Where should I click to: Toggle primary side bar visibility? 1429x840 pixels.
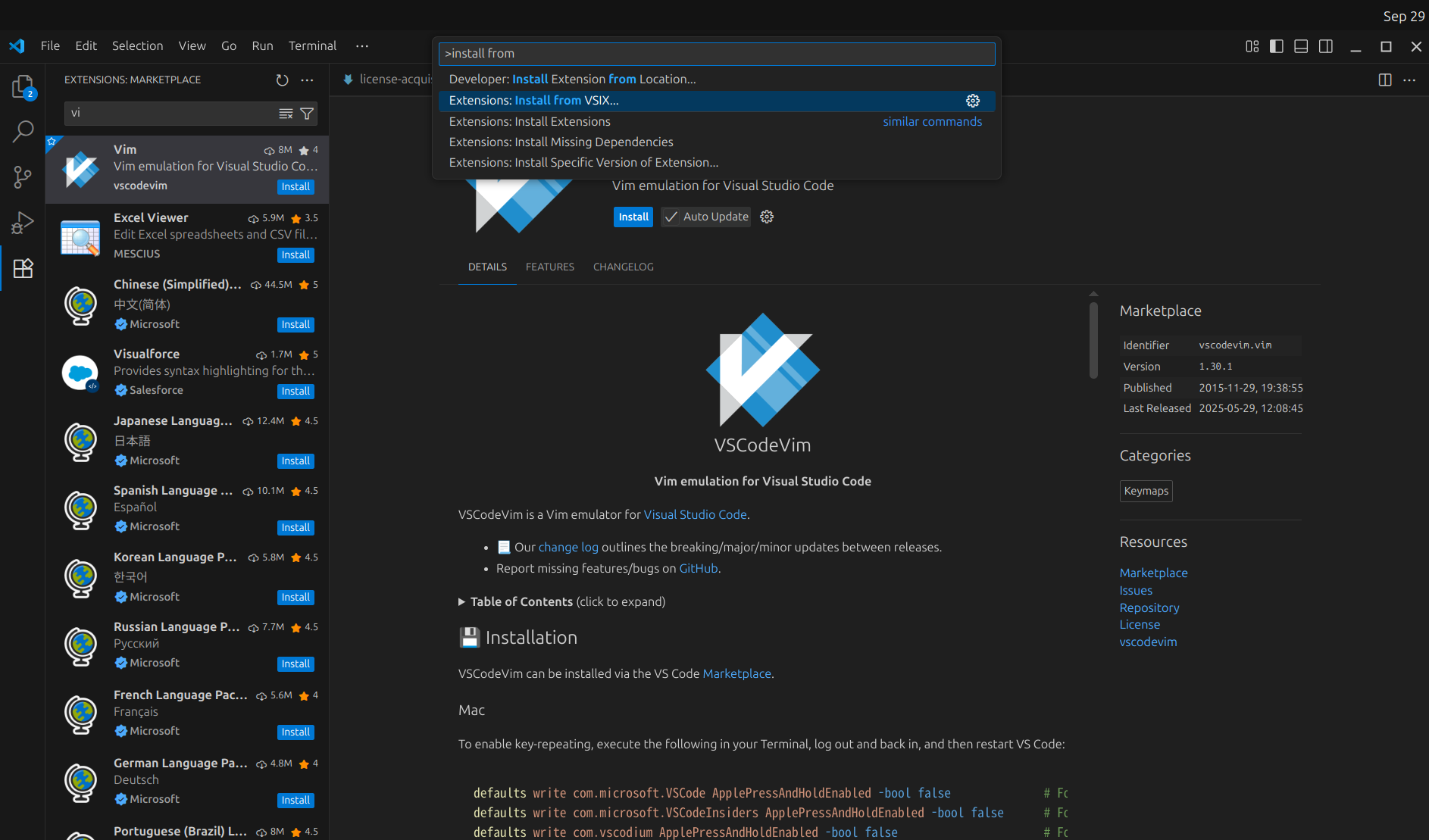(1277, 46)
